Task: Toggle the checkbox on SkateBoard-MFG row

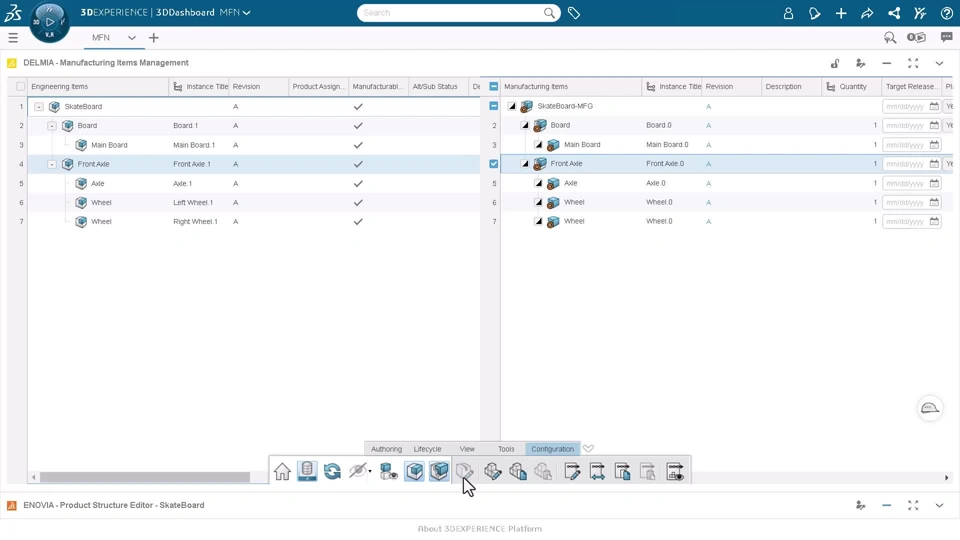Action: point(493,106)
